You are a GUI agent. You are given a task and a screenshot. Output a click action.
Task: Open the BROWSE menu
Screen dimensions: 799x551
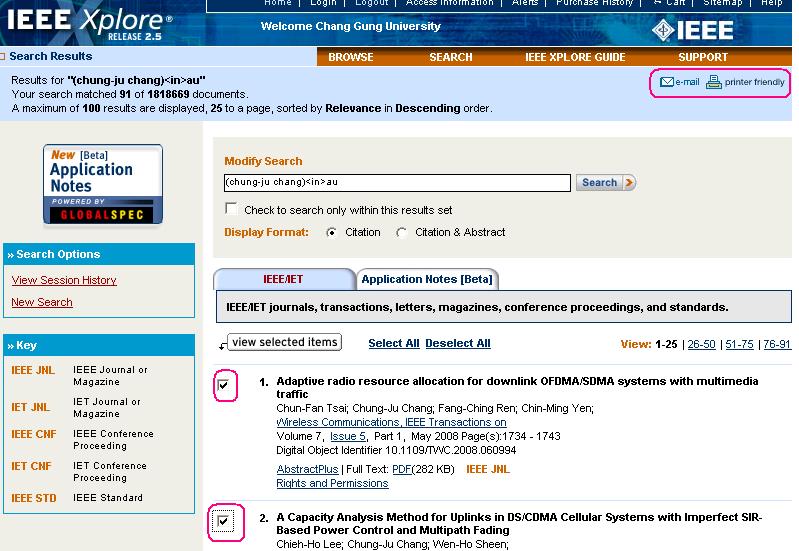(351, 57)
